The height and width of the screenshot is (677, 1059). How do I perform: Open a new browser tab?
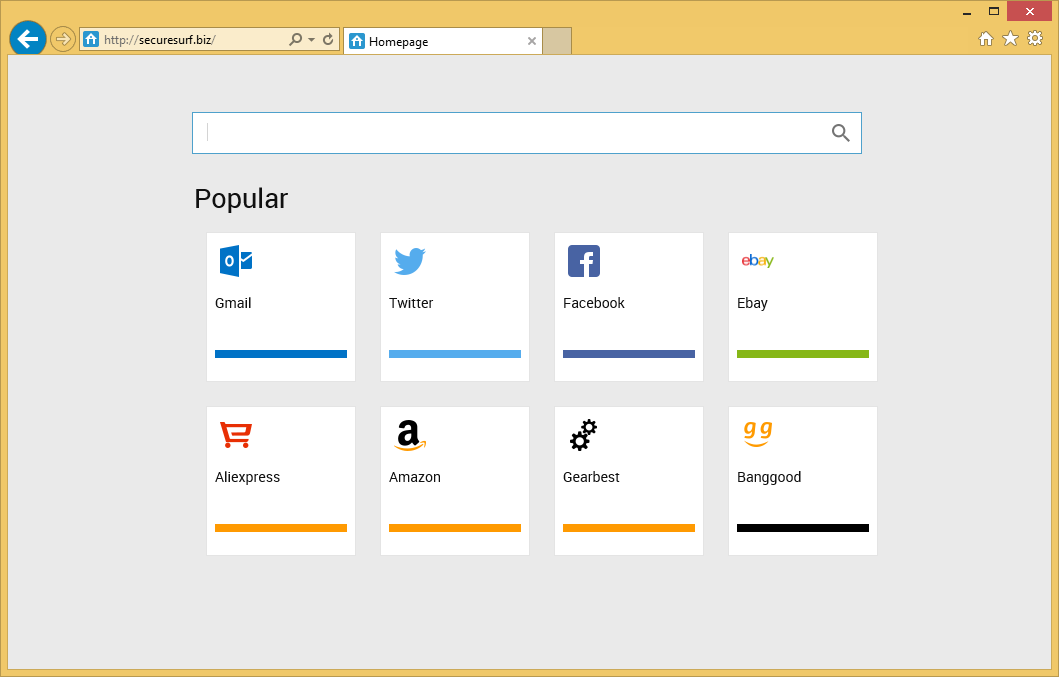tap(557, 41)
